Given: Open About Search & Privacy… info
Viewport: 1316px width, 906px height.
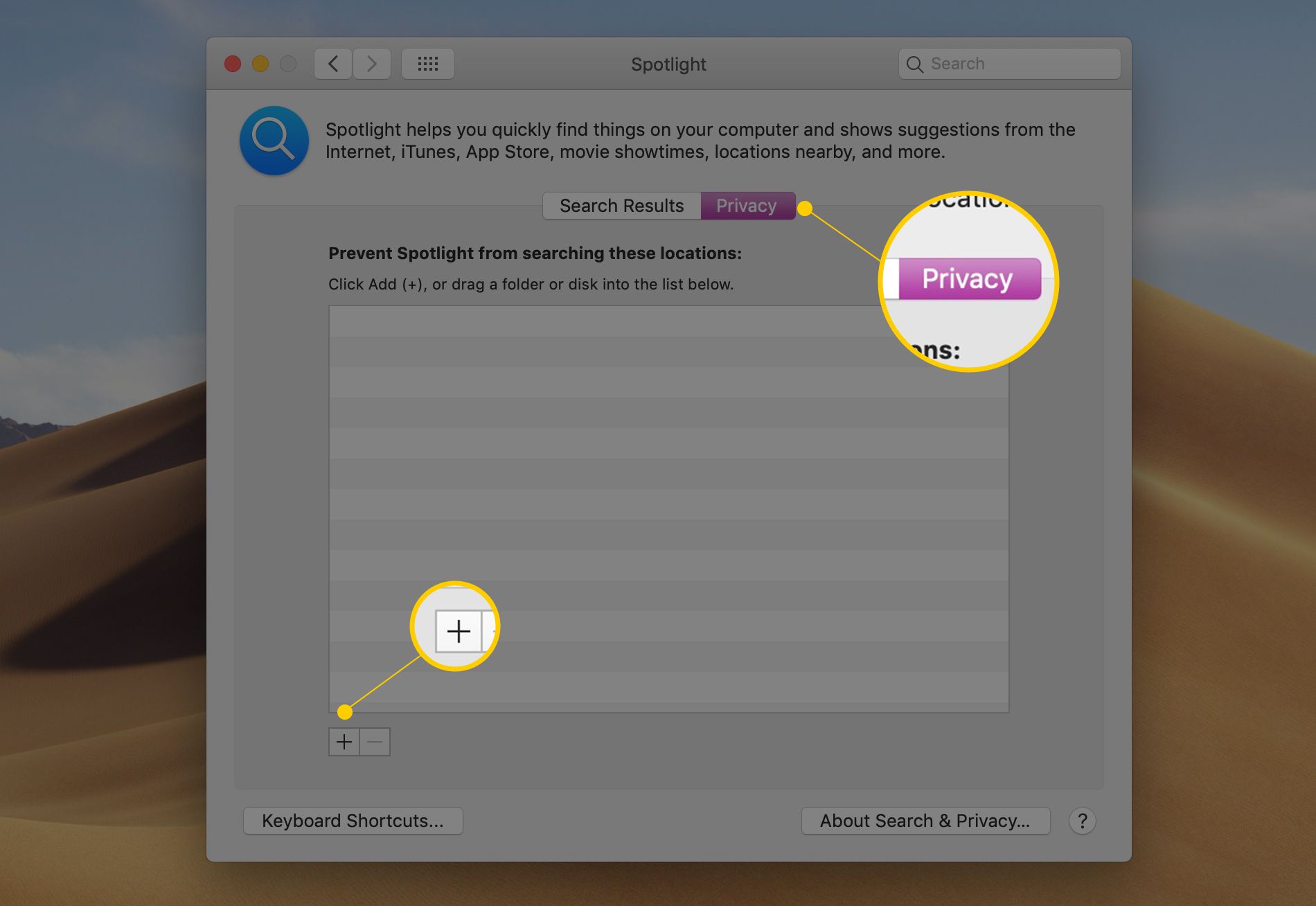Looking at the screenshot, I should (x=925, y=821).
